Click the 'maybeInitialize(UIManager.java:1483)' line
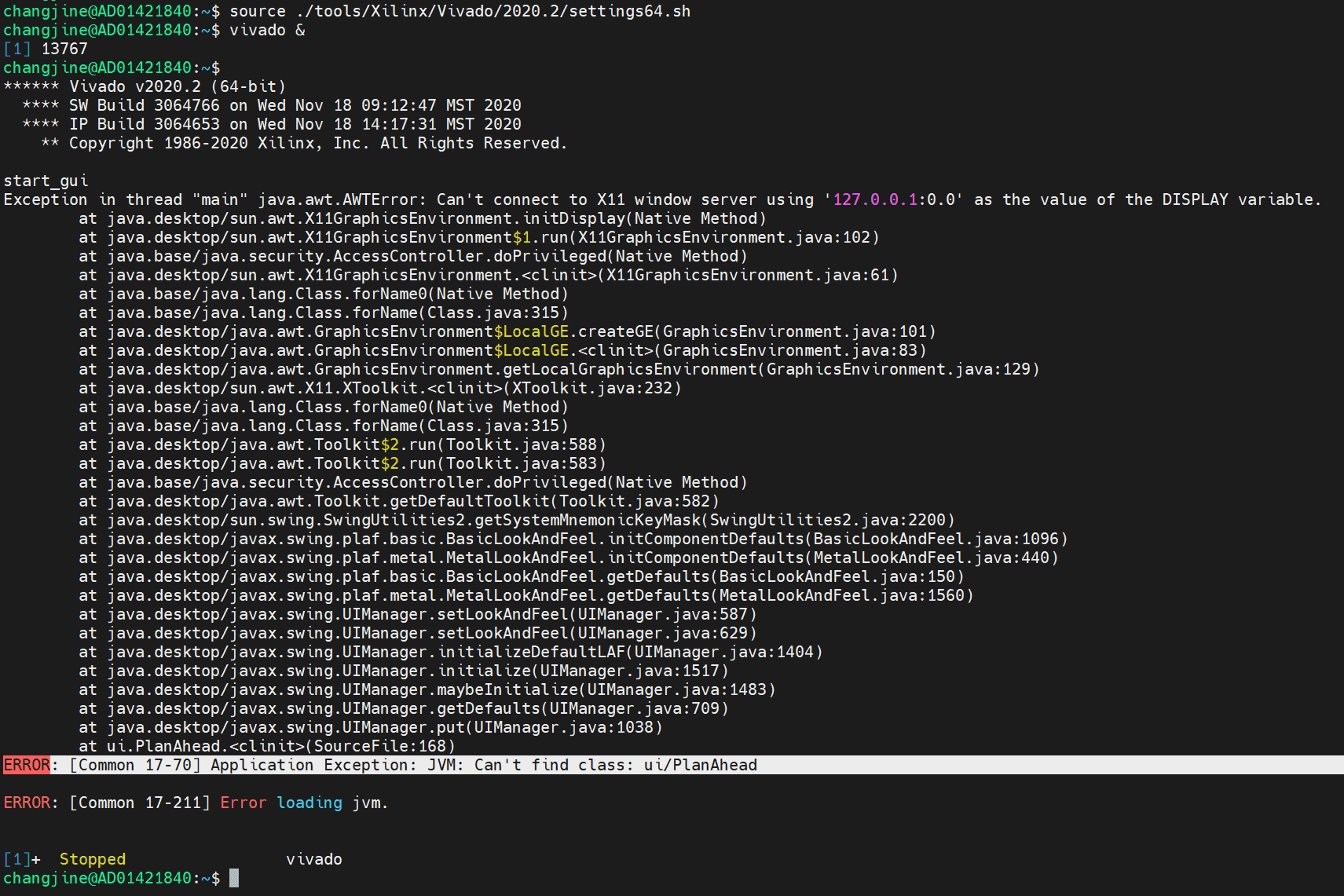 coord(427,689)
